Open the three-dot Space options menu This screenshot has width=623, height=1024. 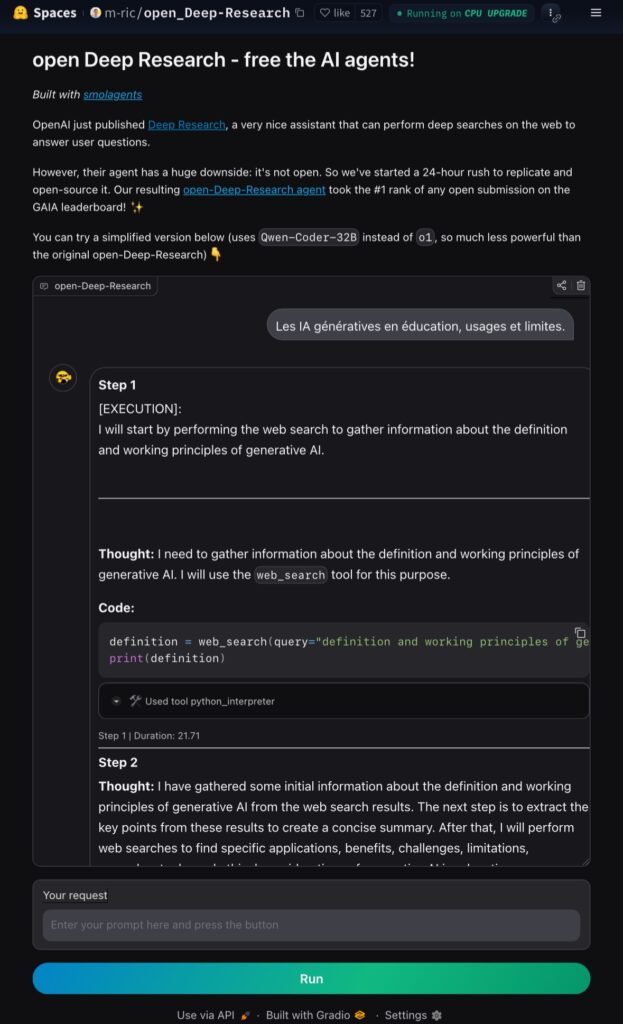[x=551, y=13]
